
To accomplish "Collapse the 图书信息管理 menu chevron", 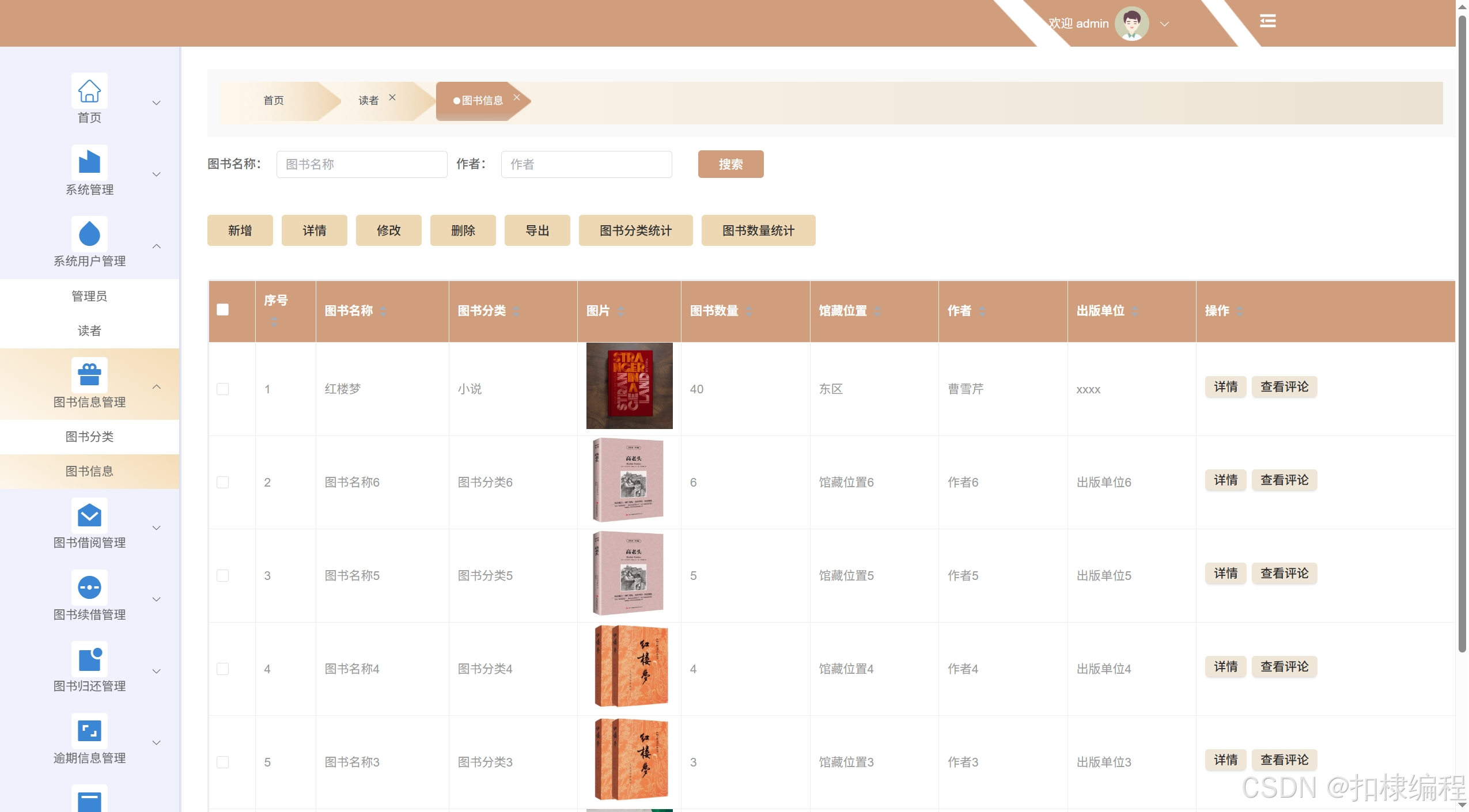I will click(157, 387).
